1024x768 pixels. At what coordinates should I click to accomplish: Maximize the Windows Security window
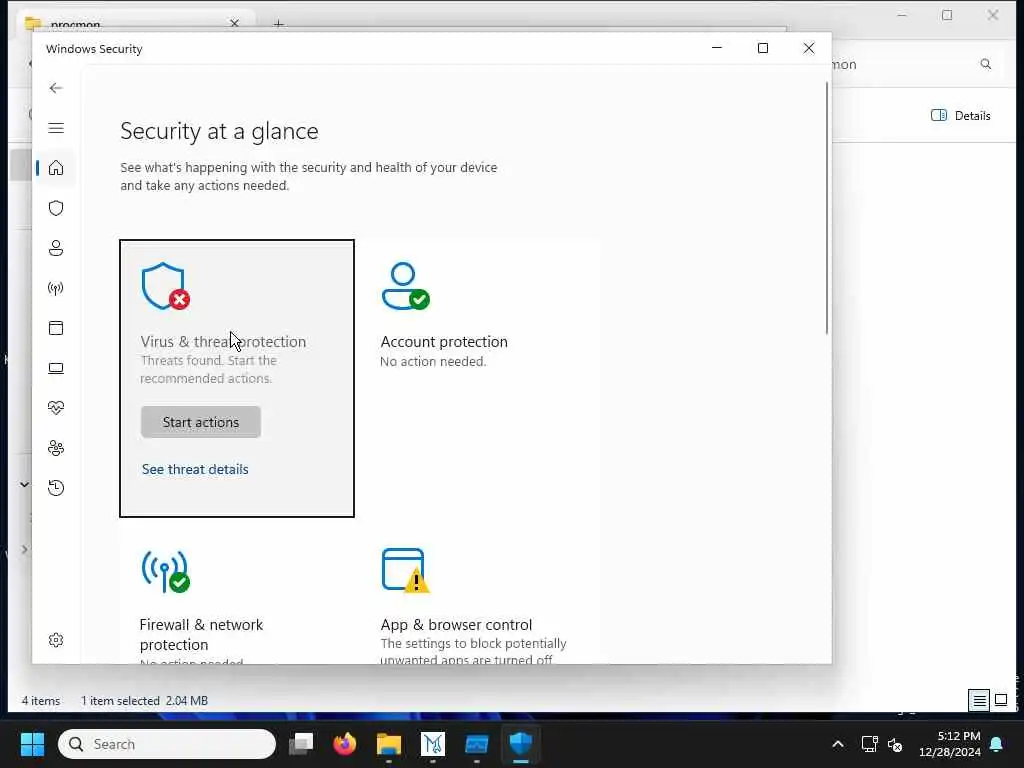763,48
